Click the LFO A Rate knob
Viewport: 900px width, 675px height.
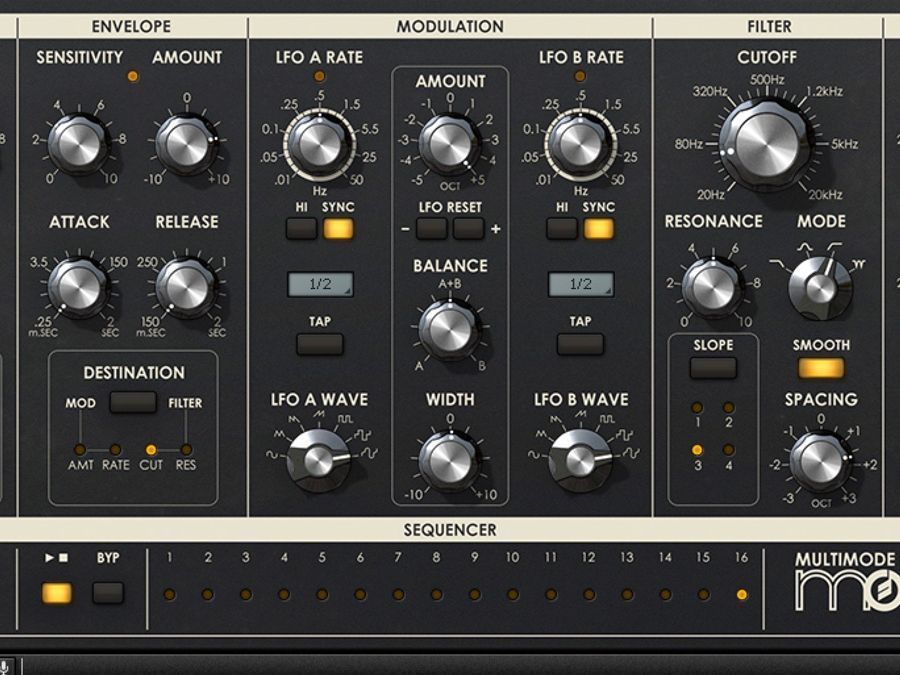point(320,143)
